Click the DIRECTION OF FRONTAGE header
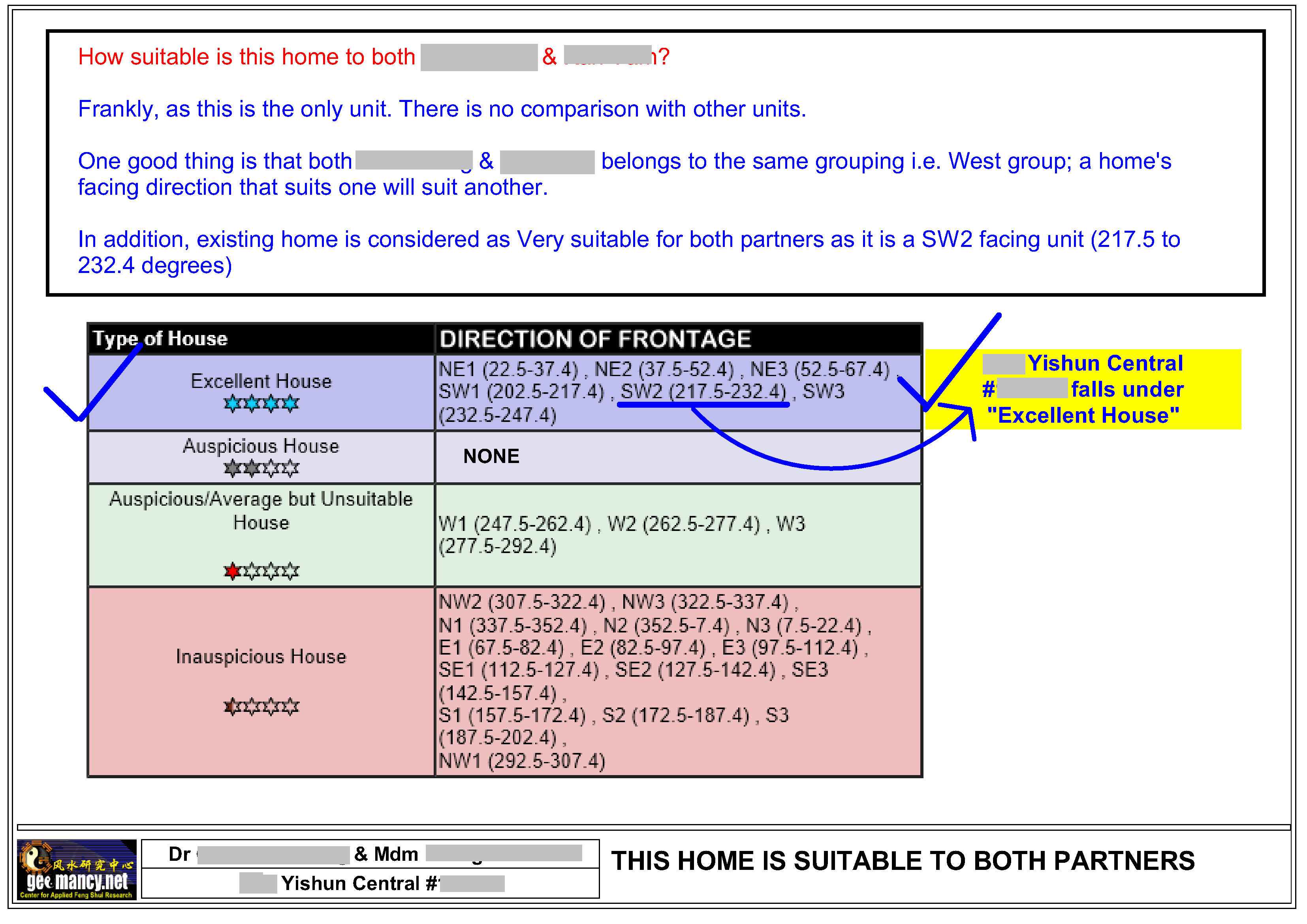This screenshot has width=1307, height=924. coord(595,339)
